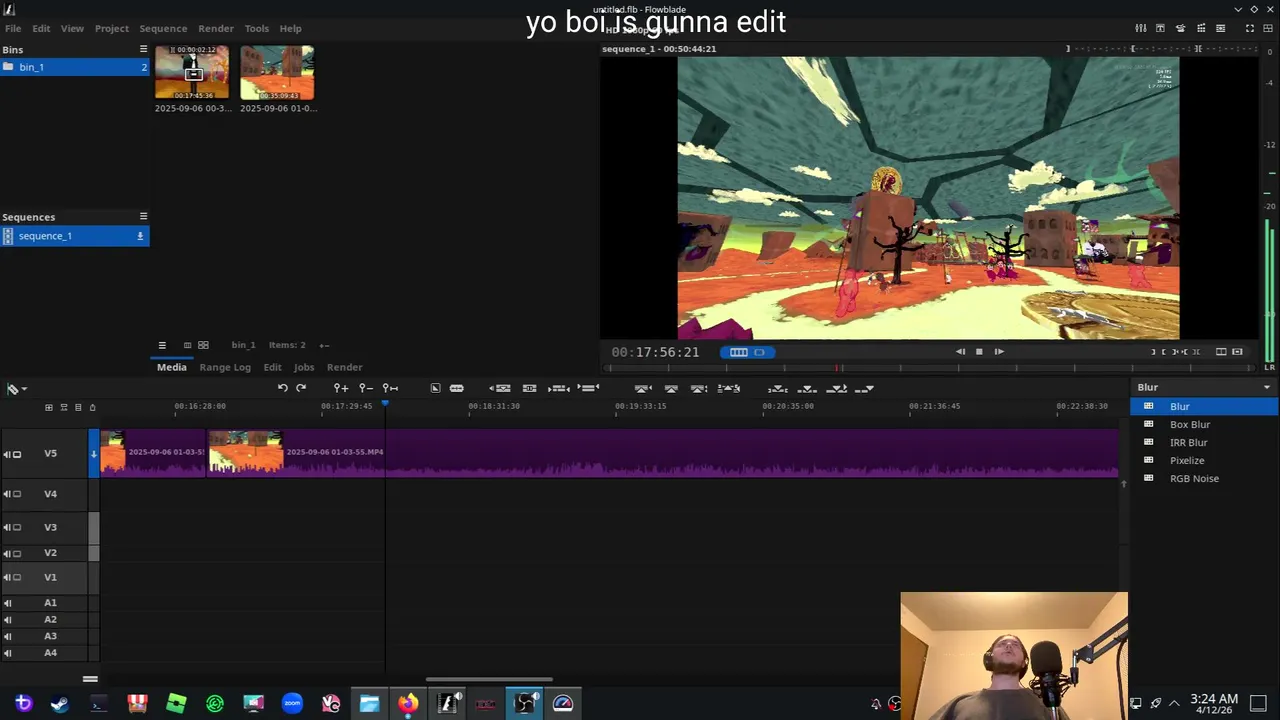The width and height of the screenshot is (1280, 720).
Task: Switch to the Range Log tab
Action: (x=225, y=367)
